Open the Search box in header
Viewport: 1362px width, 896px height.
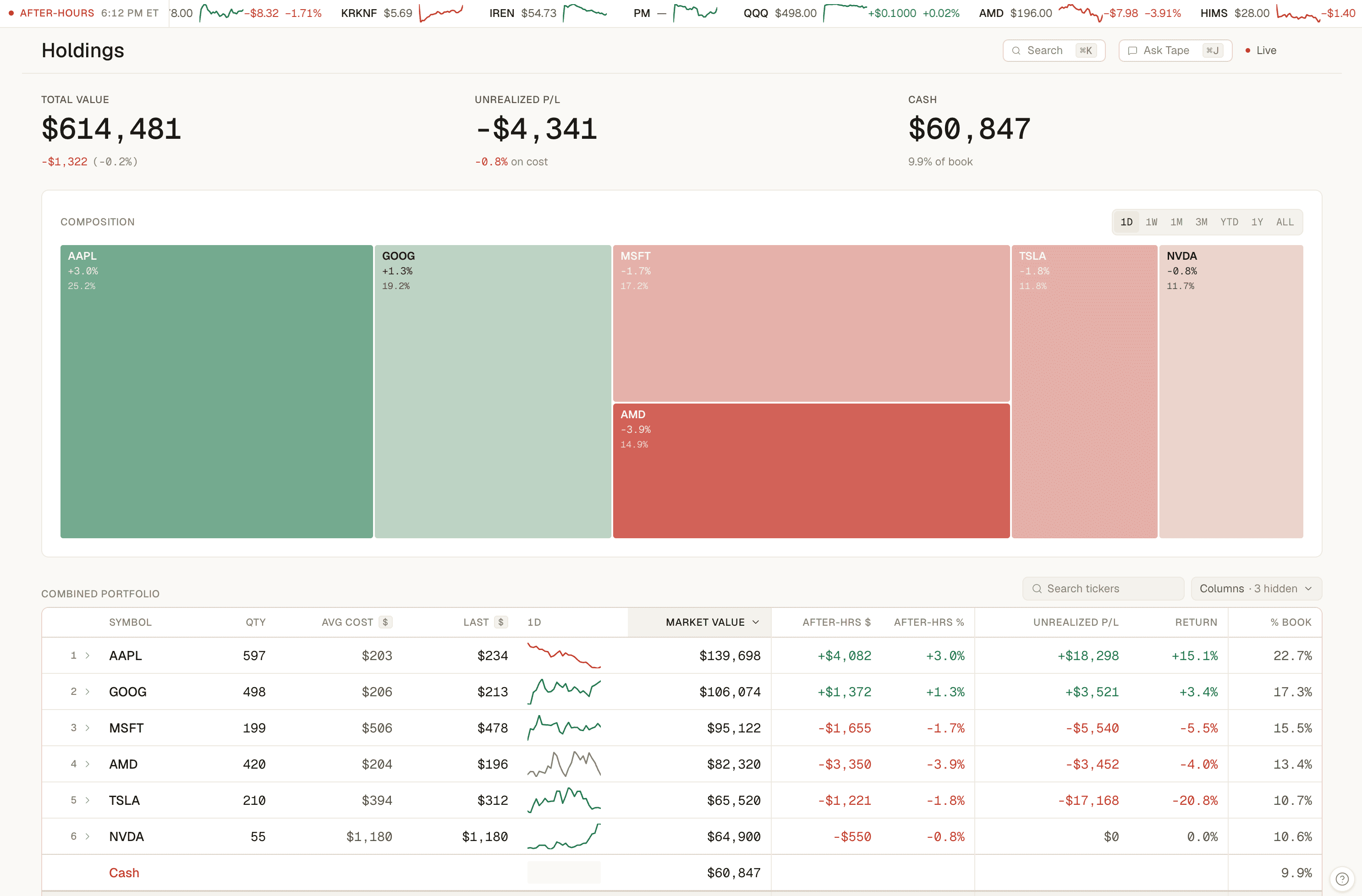click(x=1054, y=50)
